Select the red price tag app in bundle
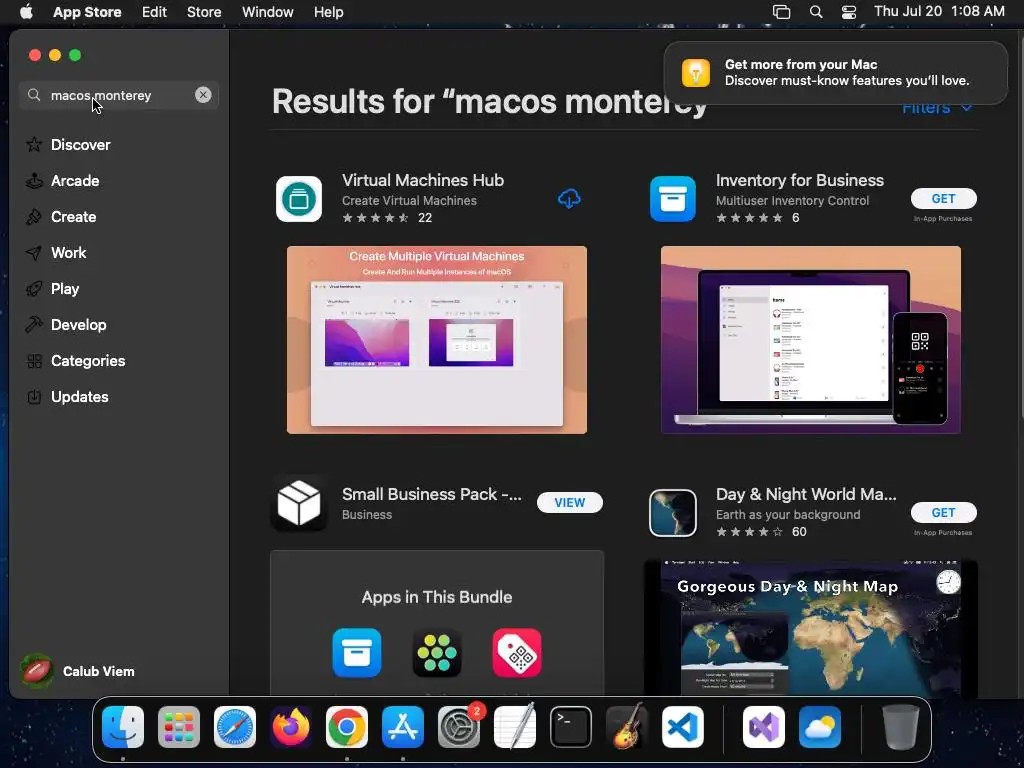The image size is (1024, 768). point(517,652)
